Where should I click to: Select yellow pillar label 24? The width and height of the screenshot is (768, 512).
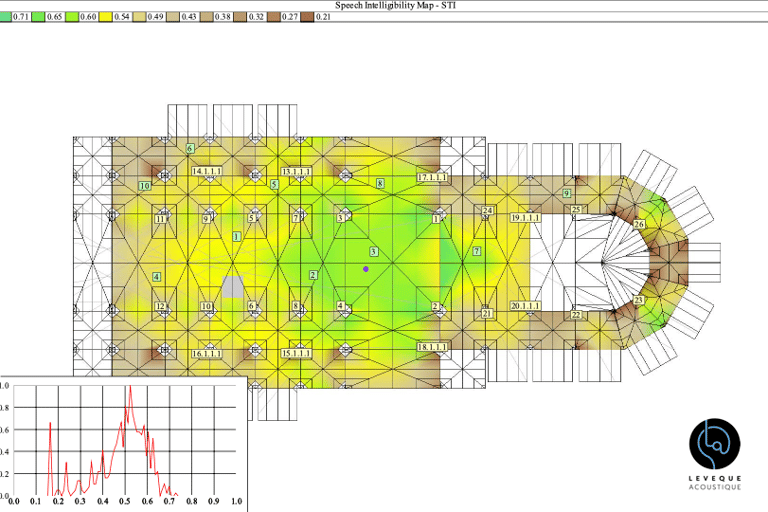(487, 210)
